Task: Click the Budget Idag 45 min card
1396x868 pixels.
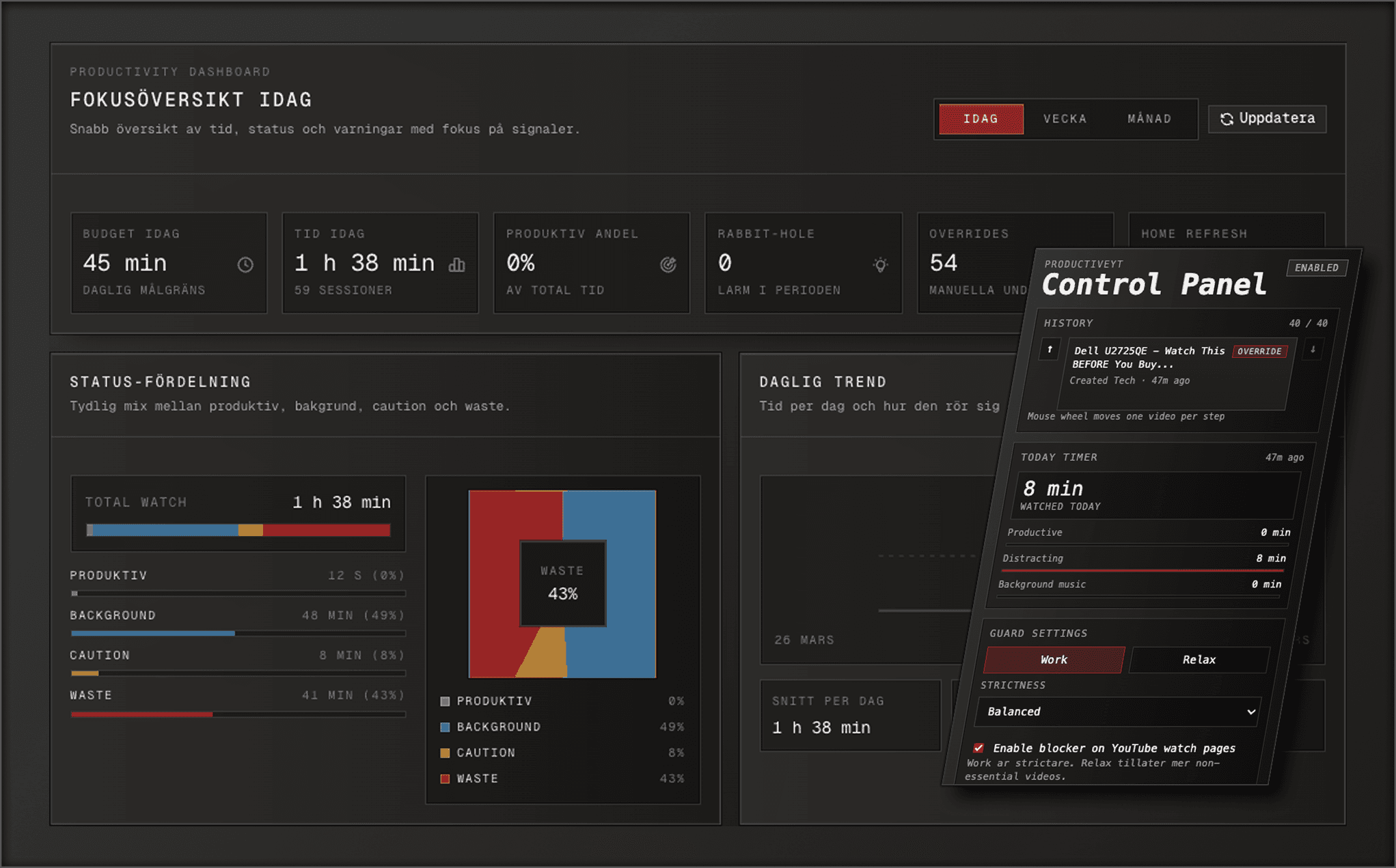Action: click(x=169, y=263)
